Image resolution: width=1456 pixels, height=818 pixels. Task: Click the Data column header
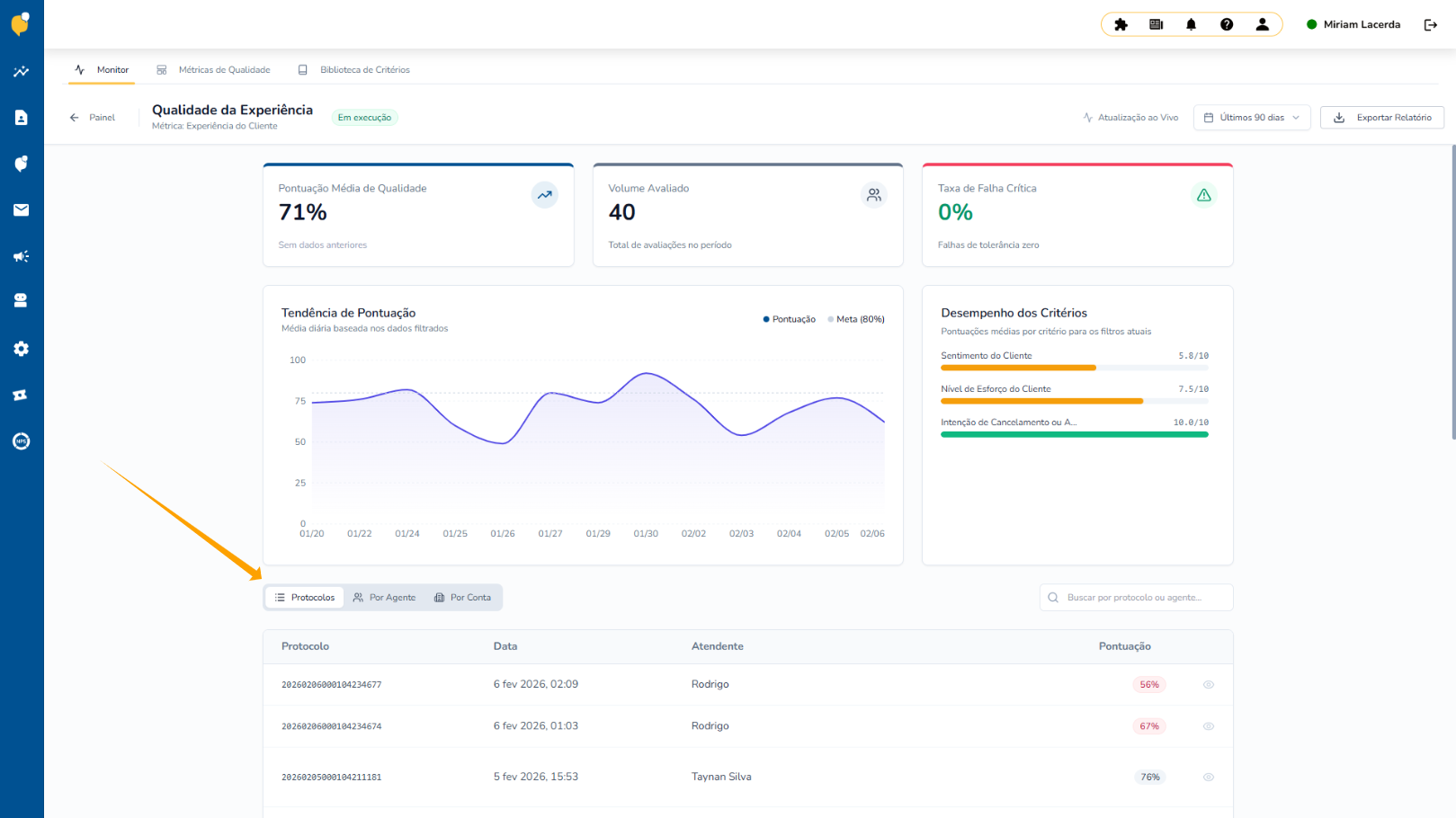click(505, 646)
